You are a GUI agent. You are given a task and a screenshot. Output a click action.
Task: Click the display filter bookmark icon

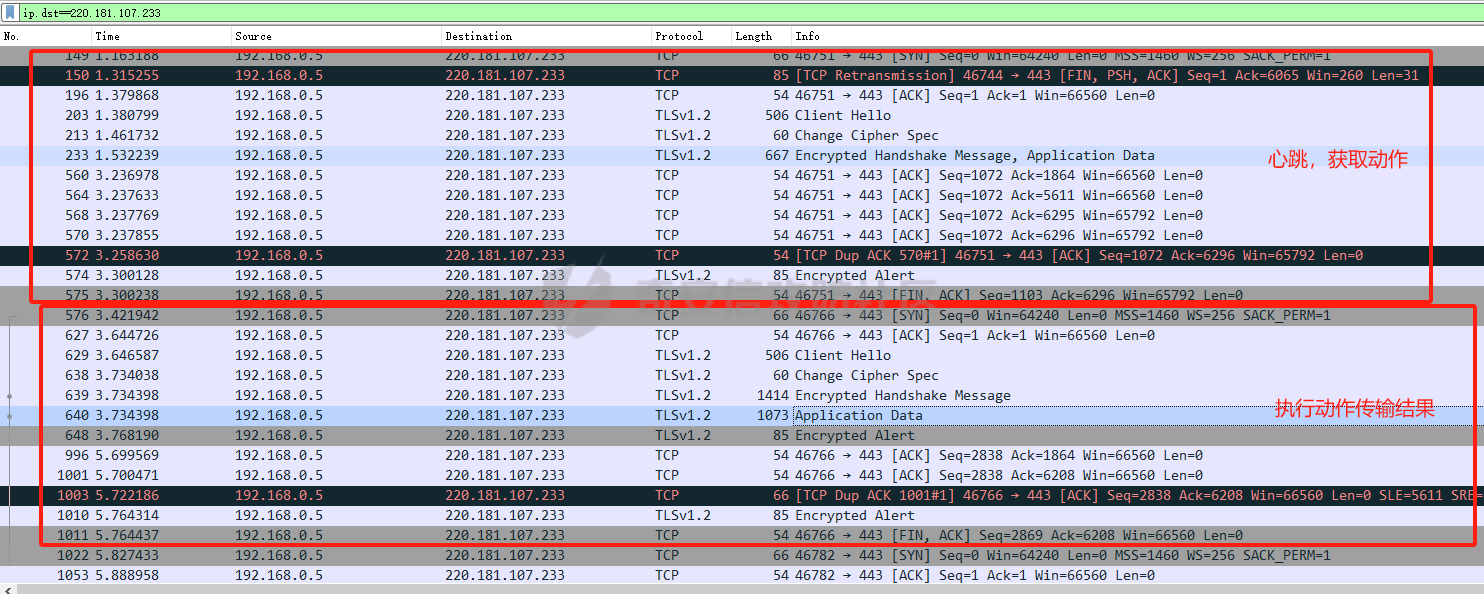9,13
